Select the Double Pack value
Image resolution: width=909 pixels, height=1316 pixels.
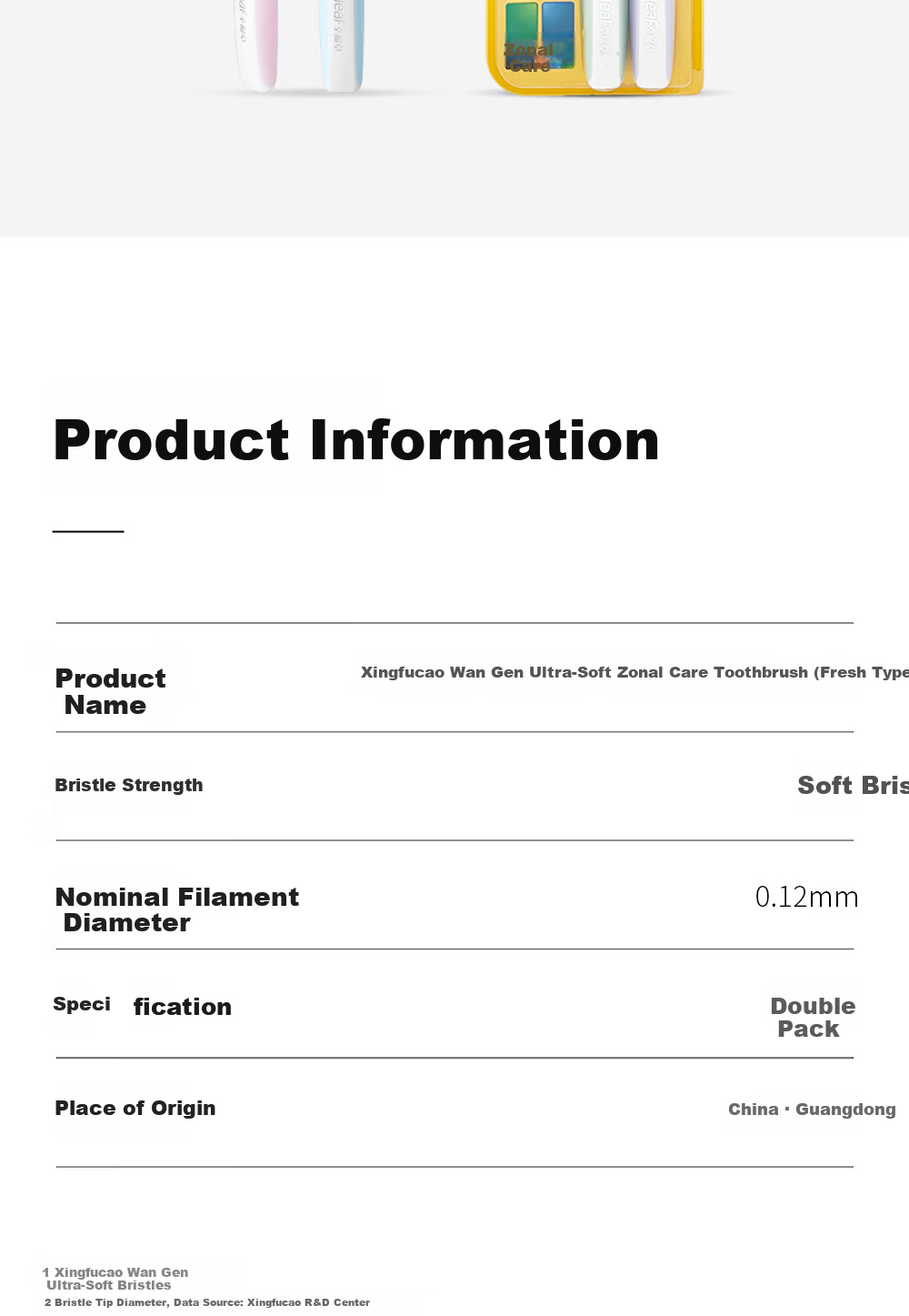[813, 1018]
